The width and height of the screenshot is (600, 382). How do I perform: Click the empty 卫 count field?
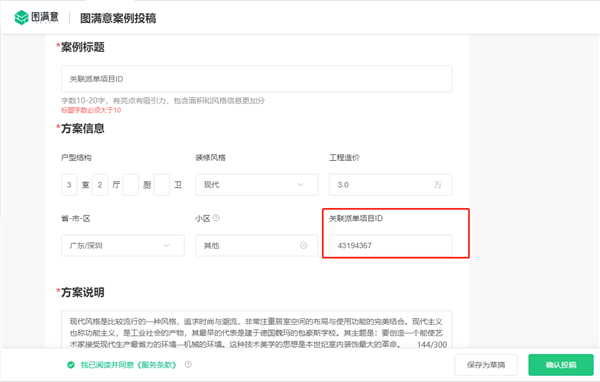(x=161, y=185)
